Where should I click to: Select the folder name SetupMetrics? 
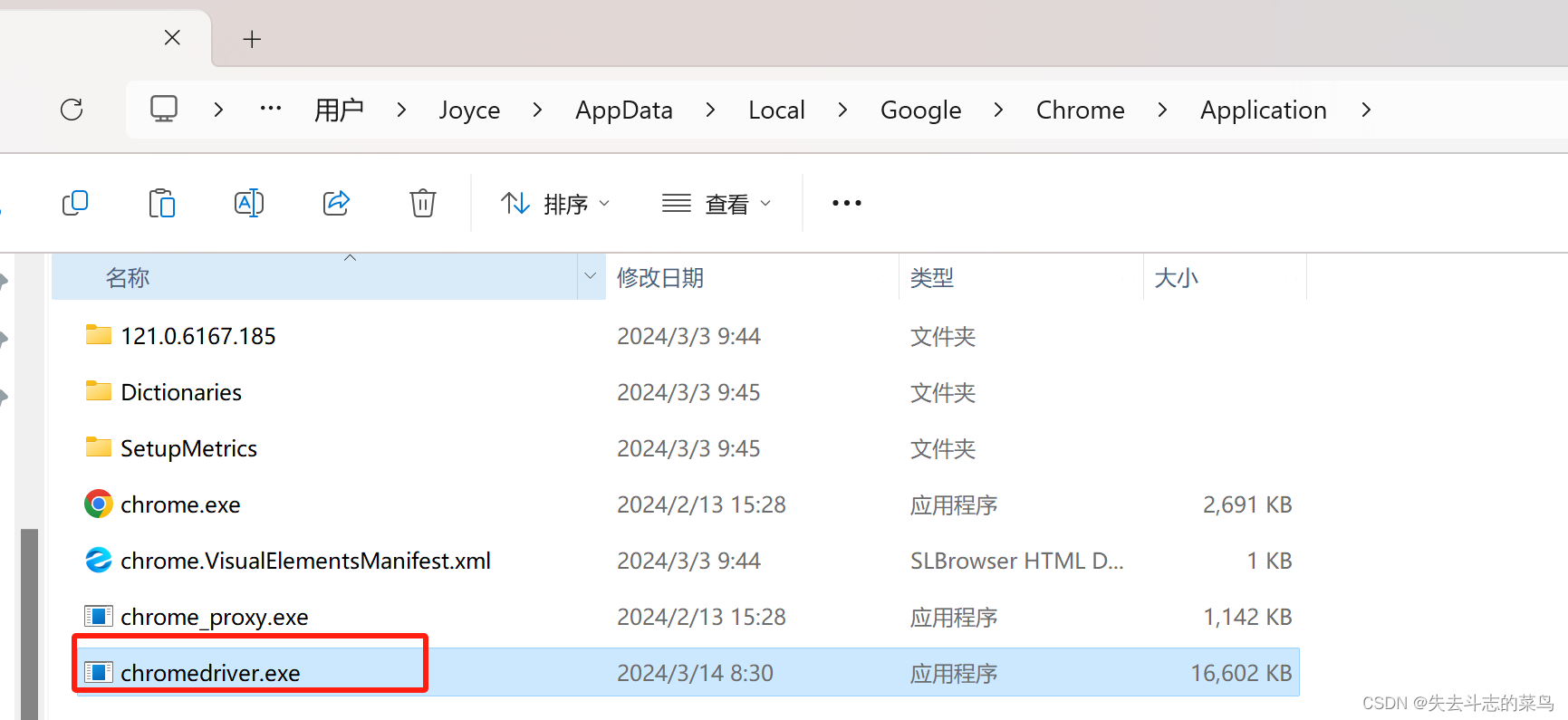coord(188,448)
